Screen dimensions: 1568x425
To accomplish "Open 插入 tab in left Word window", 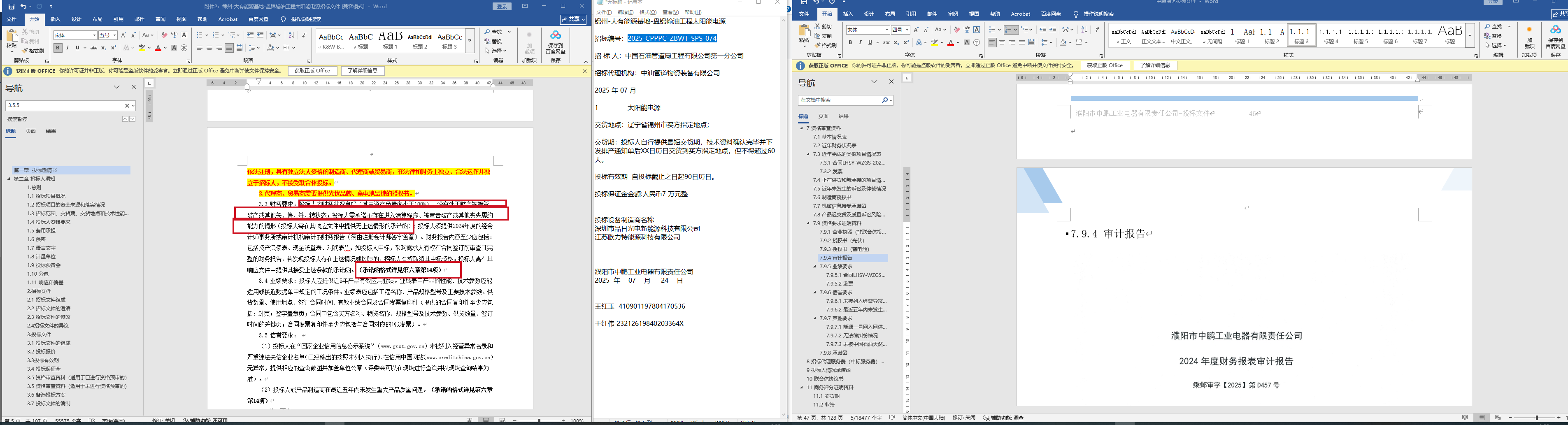I will [x=56, y=19].
